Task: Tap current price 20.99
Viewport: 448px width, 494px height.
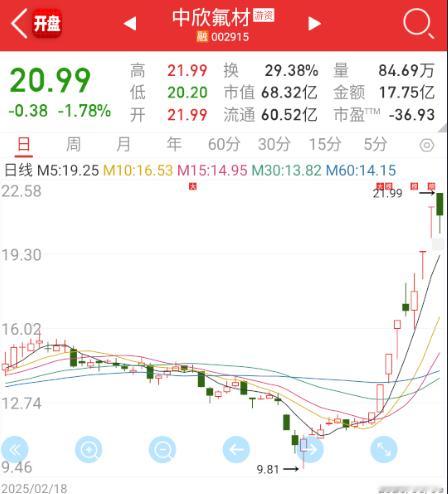Action: [x=50, y=80]
